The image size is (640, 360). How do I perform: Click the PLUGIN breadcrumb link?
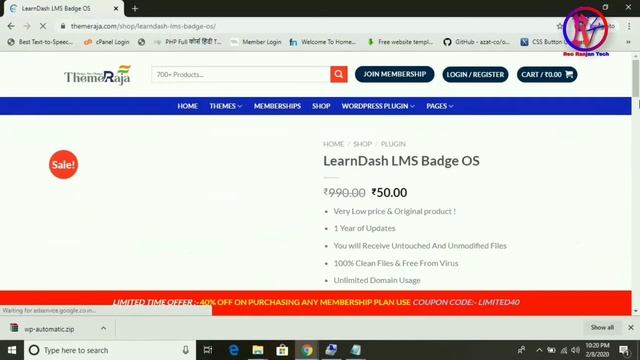(393, 144)
